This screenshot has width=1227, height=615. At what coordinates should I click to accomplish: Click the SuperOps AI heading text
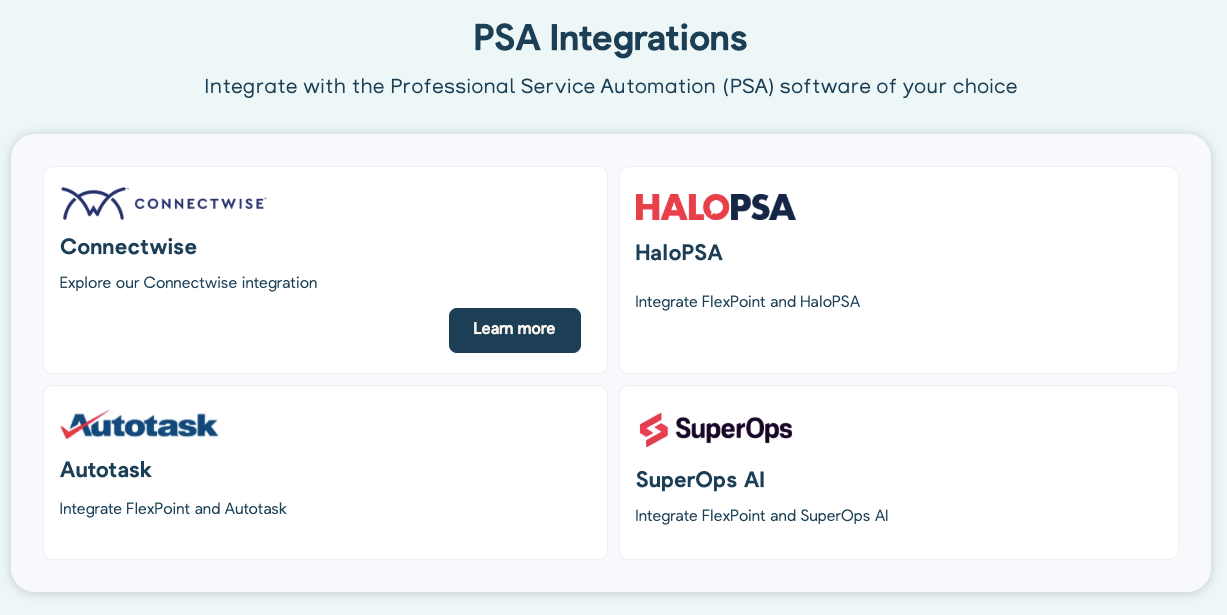[x=700, y=480]
